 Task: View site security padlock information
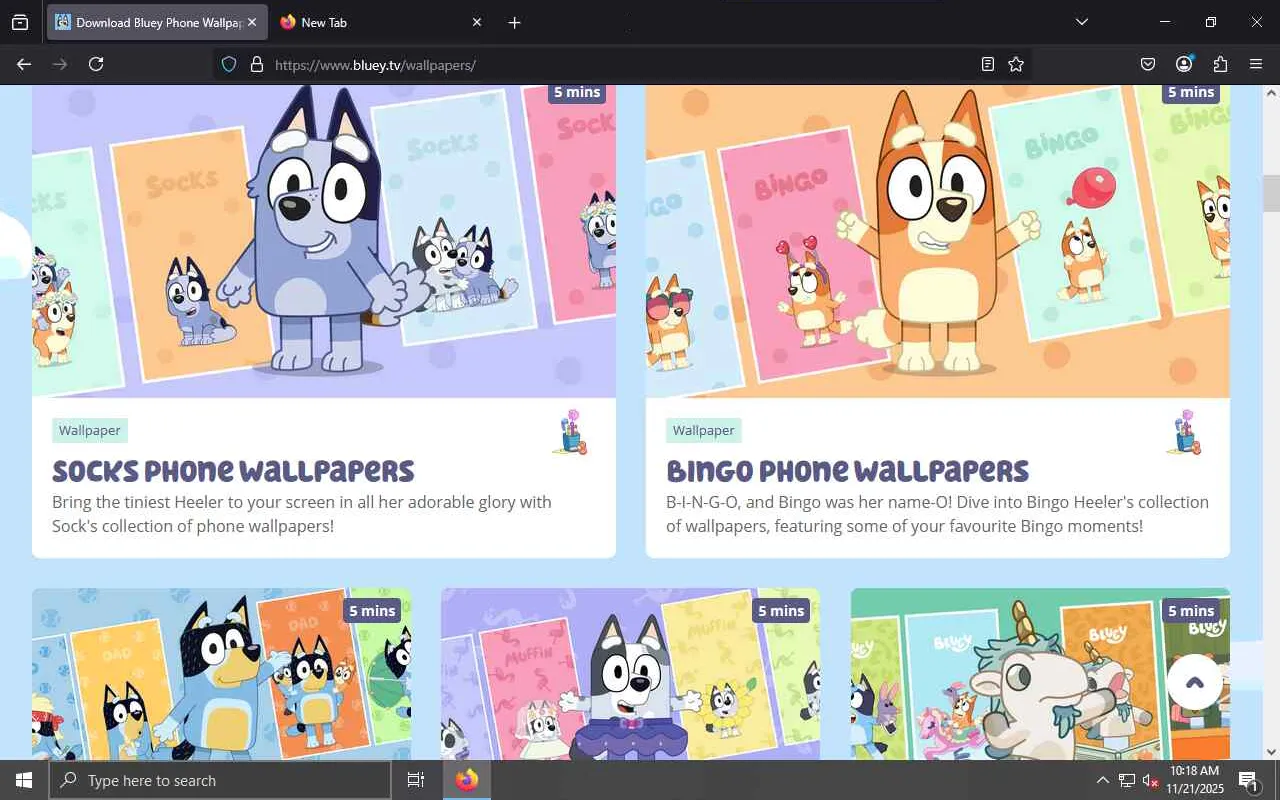pos(256,65)
